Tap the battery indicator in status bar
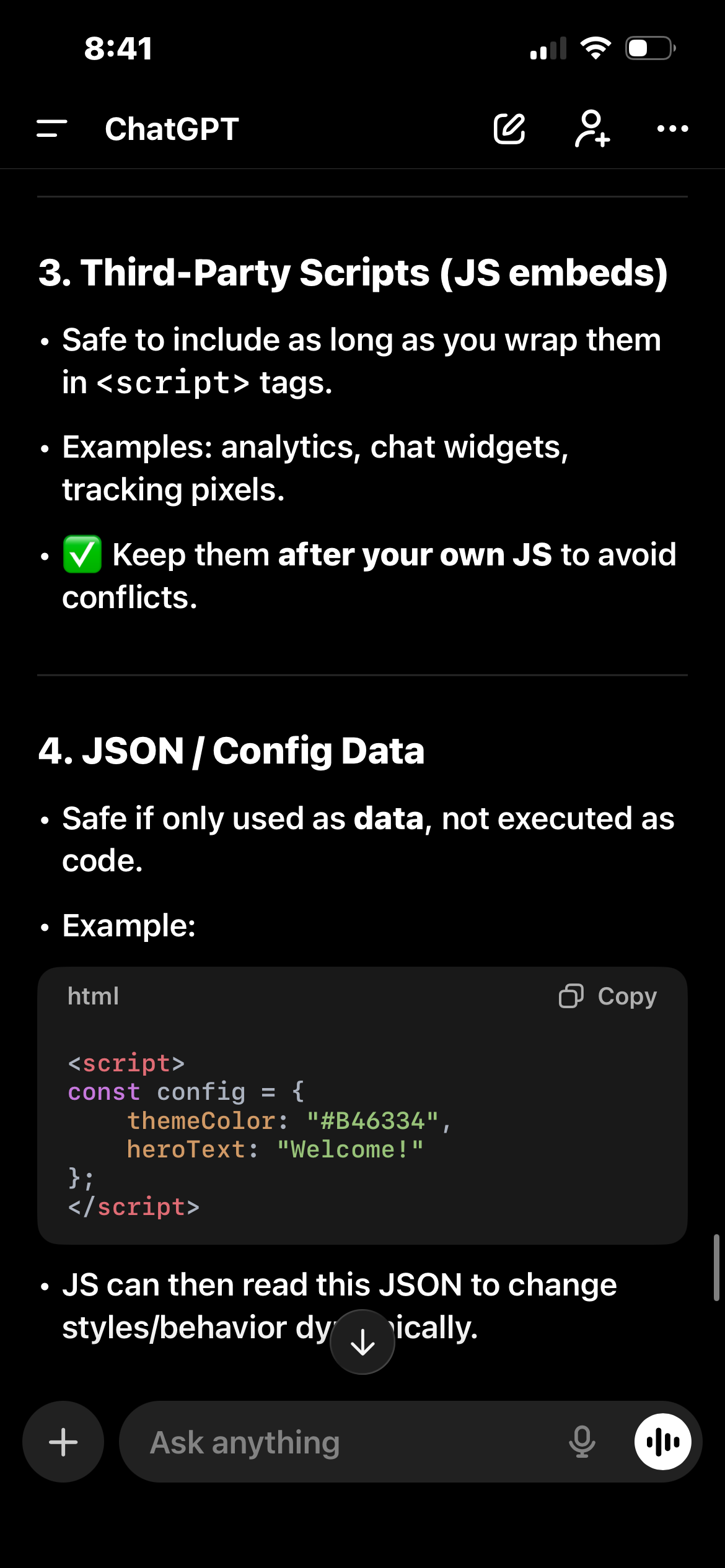Image resolution: width=725 pixels, height=1568 pixels. coord(649,48)
